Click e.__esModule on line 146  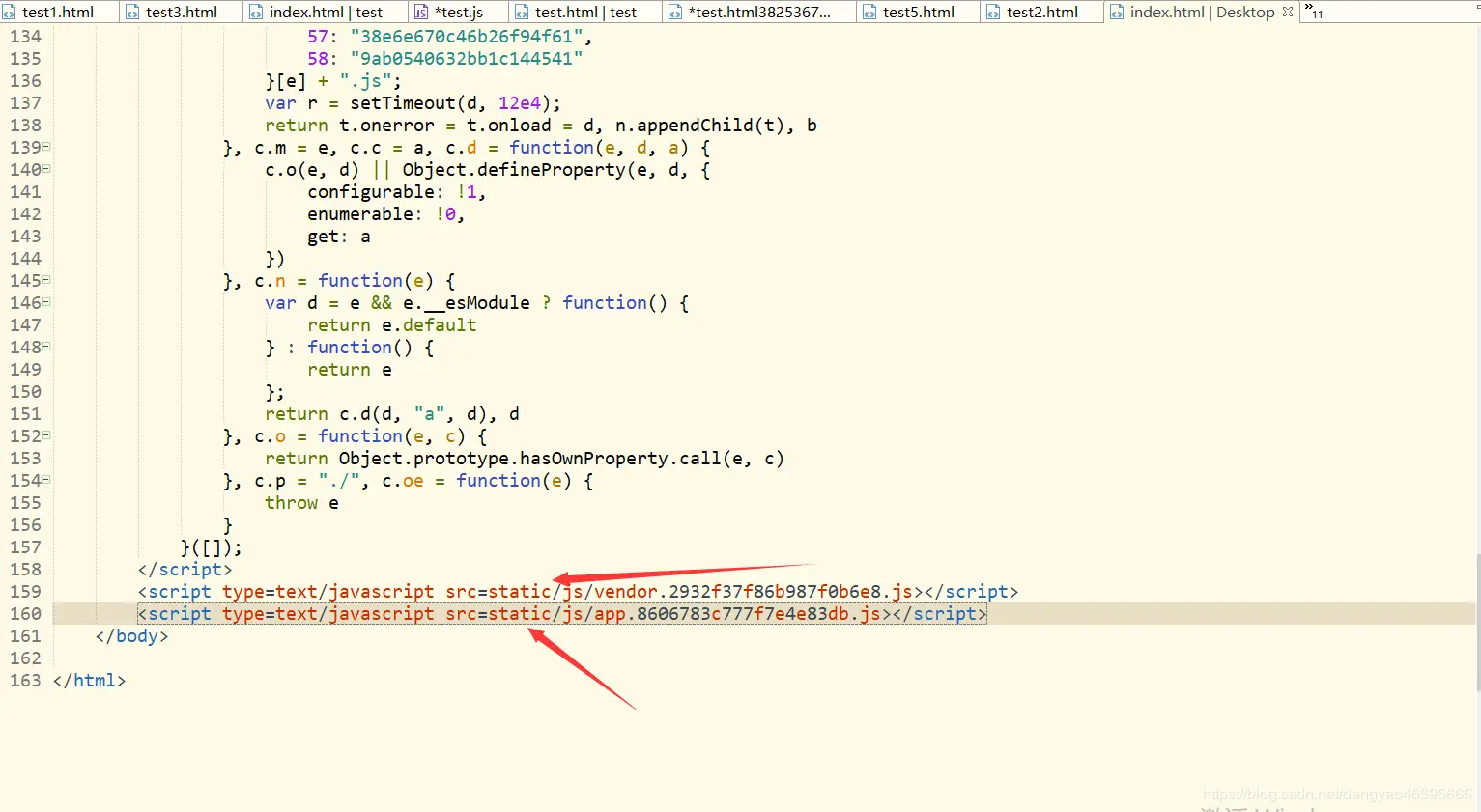coord(467,303)
